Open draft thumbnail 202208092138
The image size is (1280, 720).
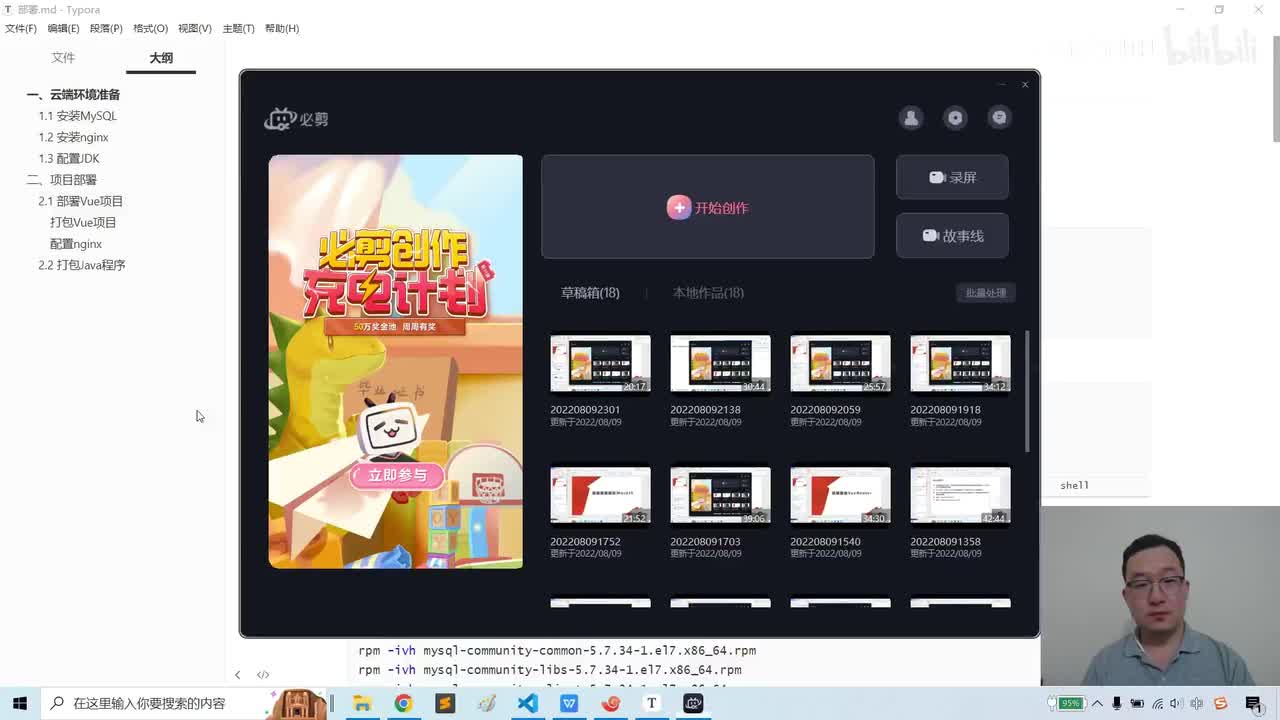pyautogui.click(x=720, y=364)
